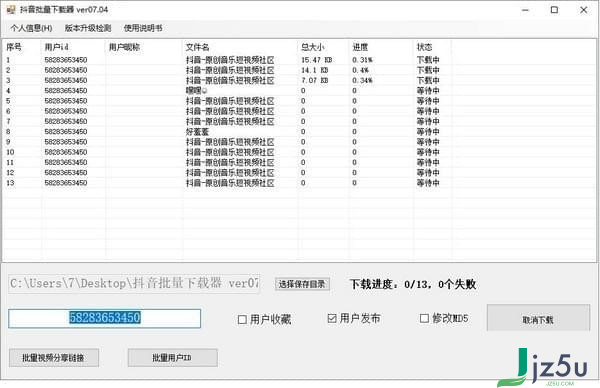This screenshot has width=600, height=388.
Task: Open the 使用说明书 menu
Action: (x=143, y=28)
